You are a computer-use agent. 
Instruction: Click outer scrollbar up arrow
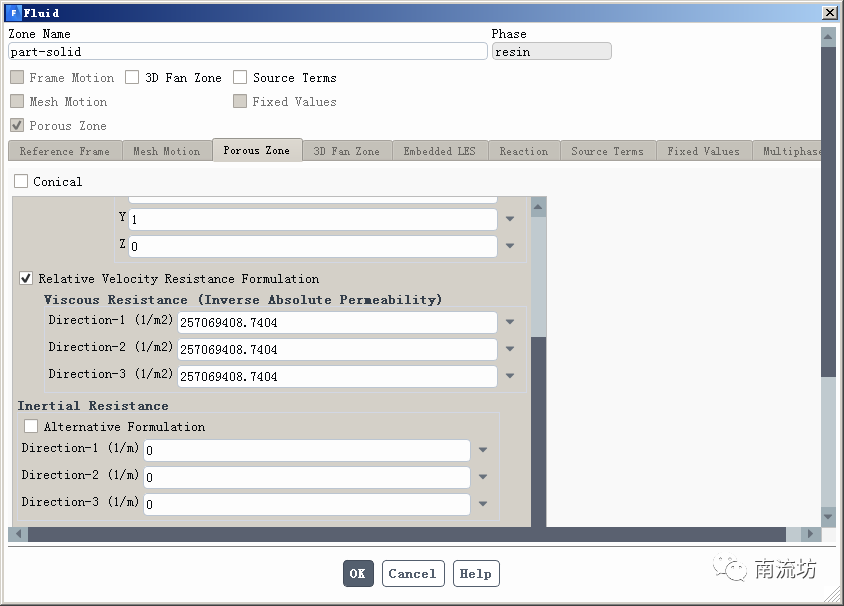pyautogui.click(x=827, y=37)
